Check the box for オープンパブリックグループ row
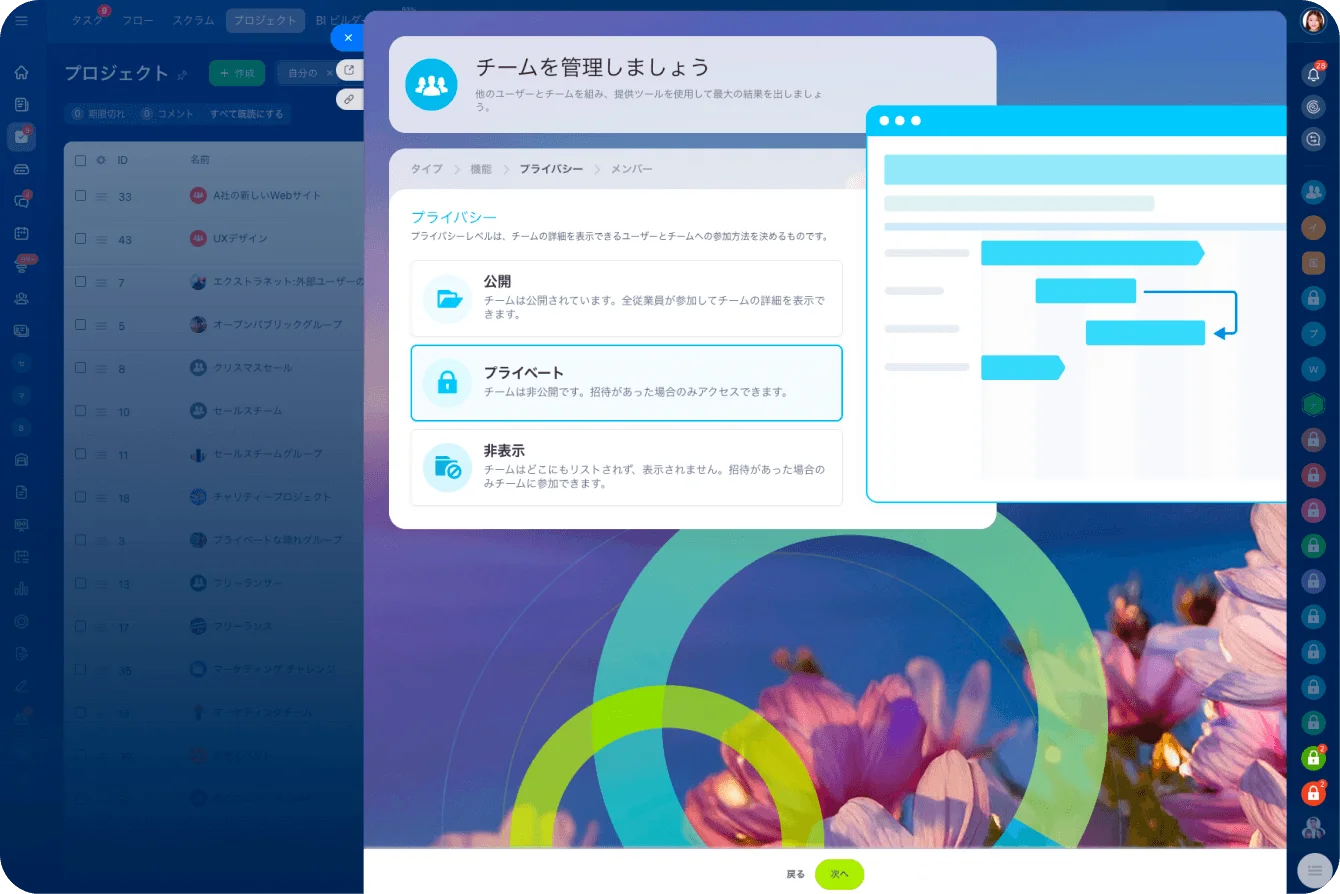 coord(80,325)
